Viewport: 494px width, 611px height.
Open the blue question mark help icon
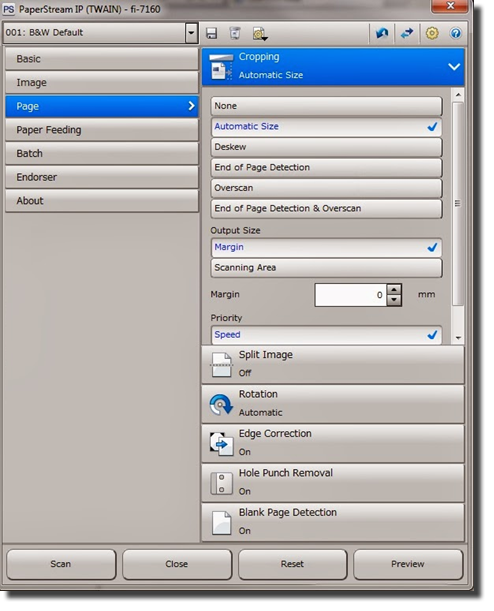point(455,33)
